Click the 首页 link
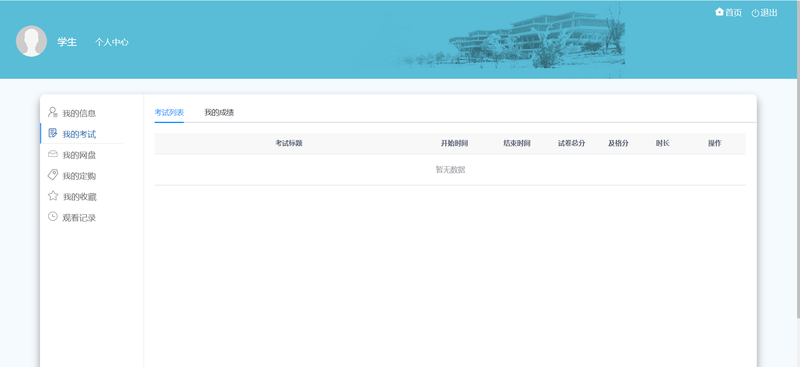The image size is (800, 367). pyautogui.click(x=733, y=13)
